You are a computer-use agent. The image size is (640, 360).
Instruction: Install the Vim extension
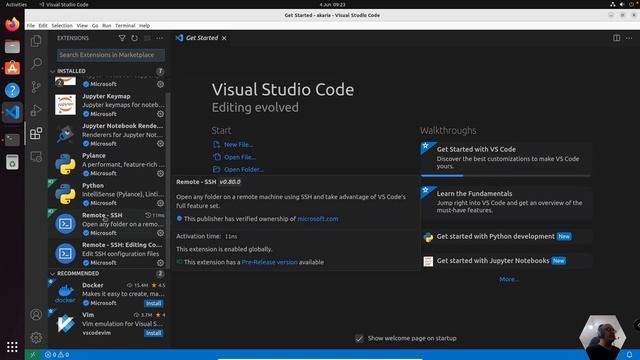click(x=153, y=333)
